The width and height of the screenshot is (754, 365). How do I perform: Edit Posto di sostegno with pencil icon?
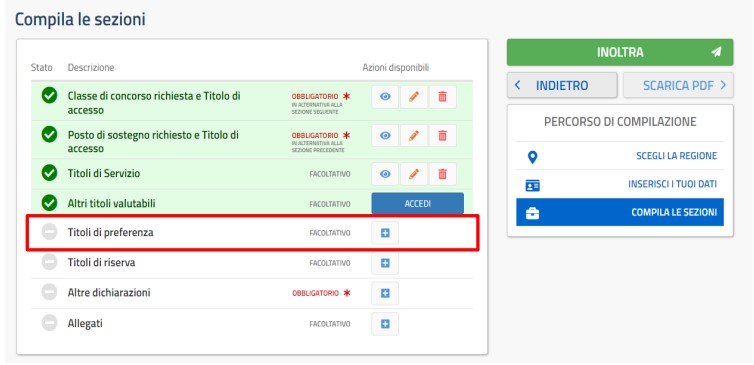click(x=414, y=136)
